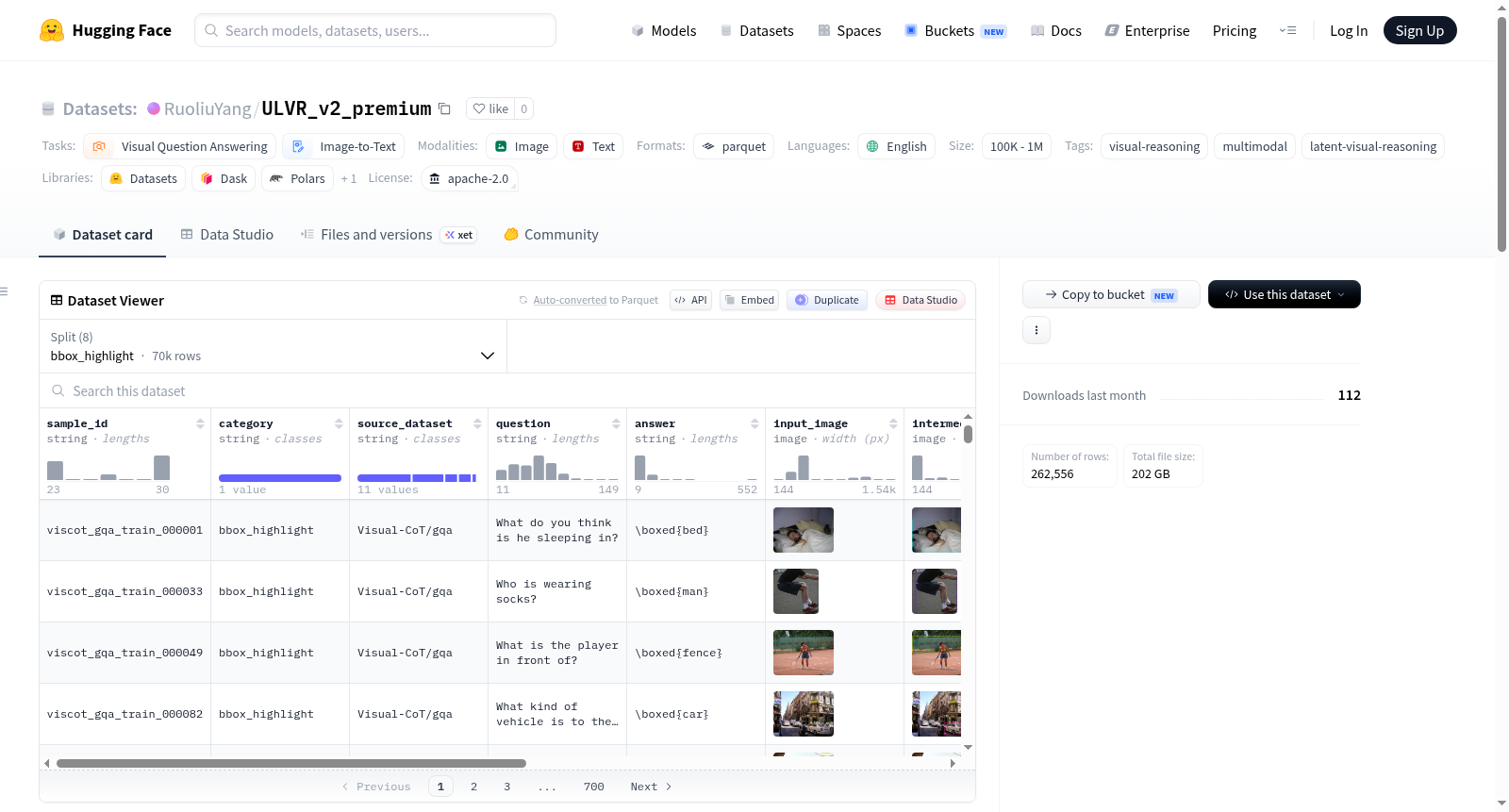Open the navigation overflow menu icon
1509x812 pixels.
pos(1287,30)
